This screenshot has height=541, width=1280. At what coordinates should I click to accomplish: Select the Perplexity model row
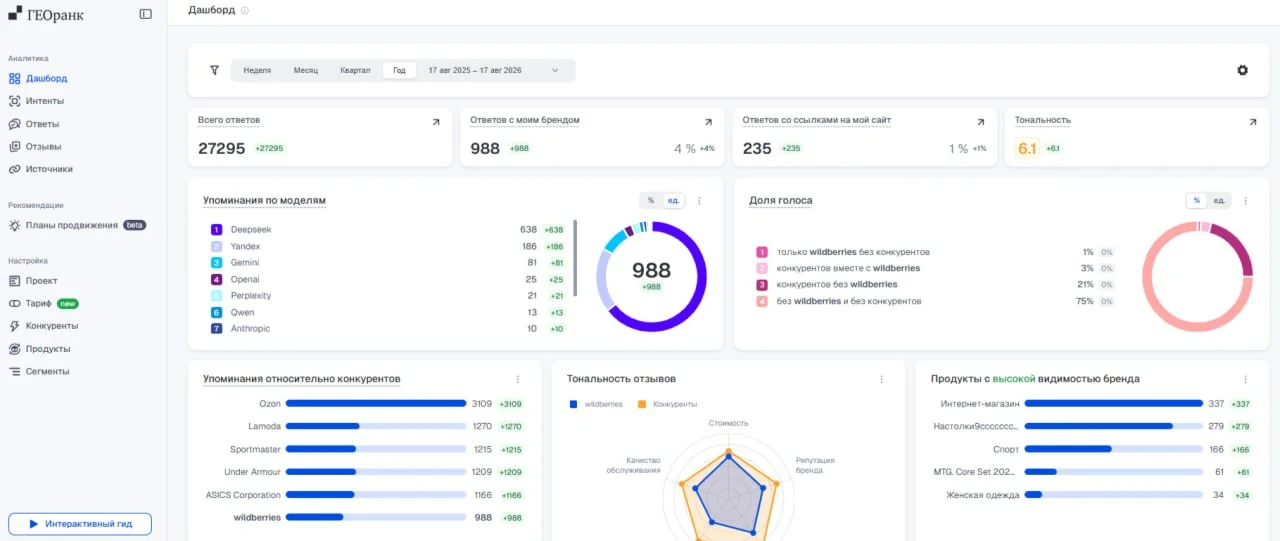[388, 295]
